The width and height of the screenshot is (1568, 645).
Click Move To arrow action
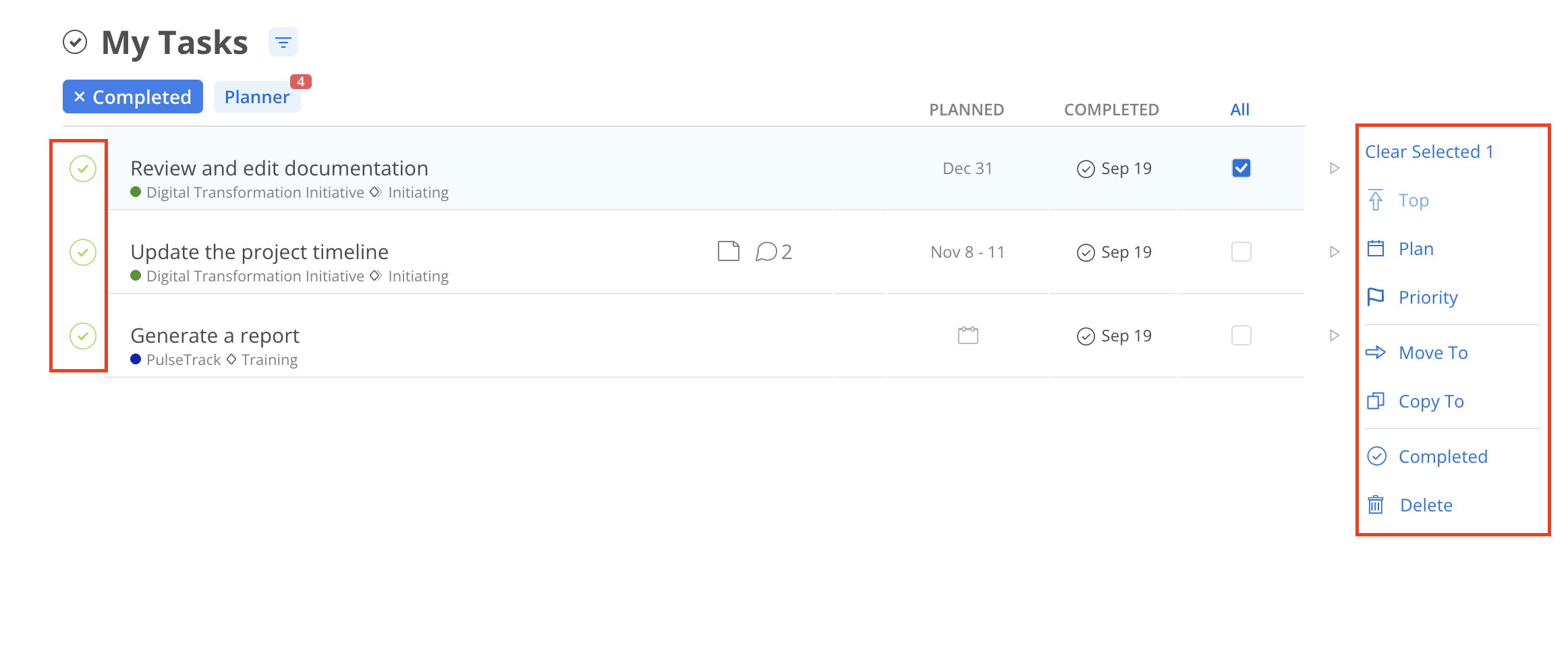coord(1432,353)
